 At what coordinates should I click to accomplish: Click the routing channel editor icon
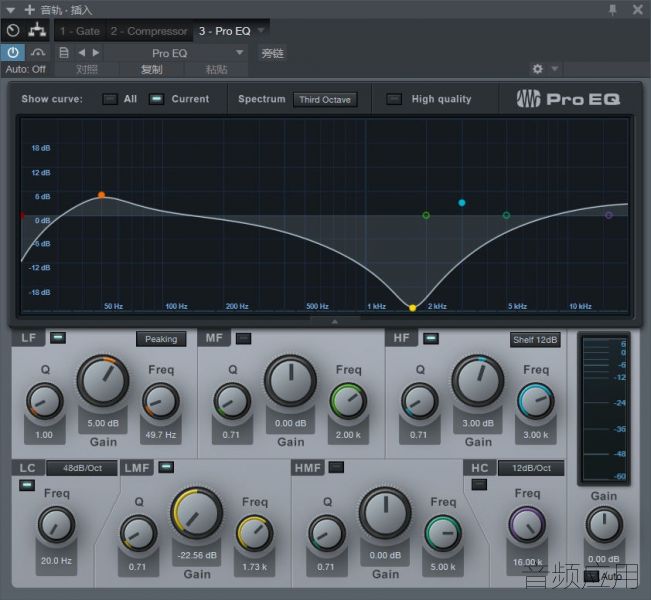(x=37, y=30)
